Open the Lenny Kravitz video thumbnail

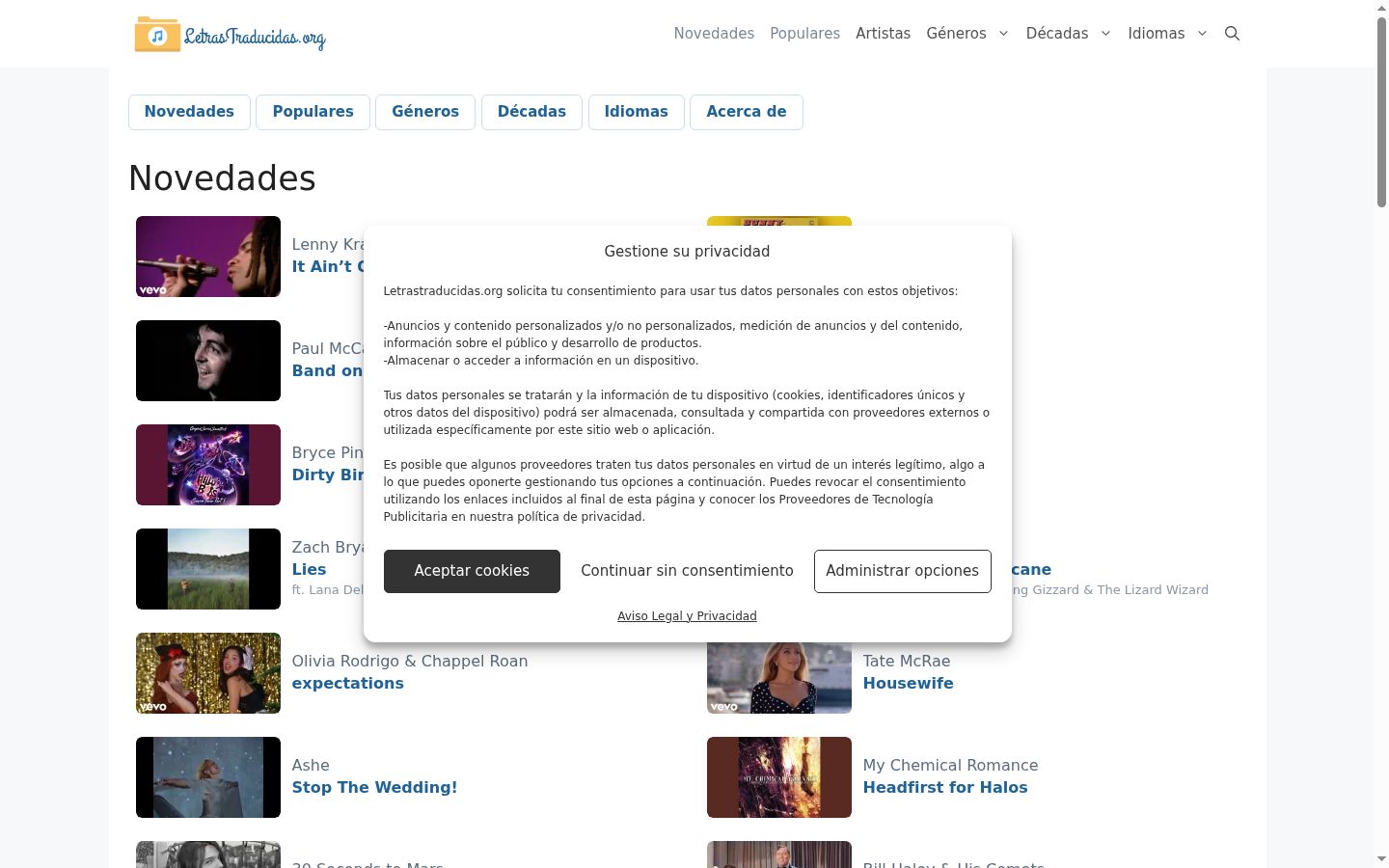208,257
